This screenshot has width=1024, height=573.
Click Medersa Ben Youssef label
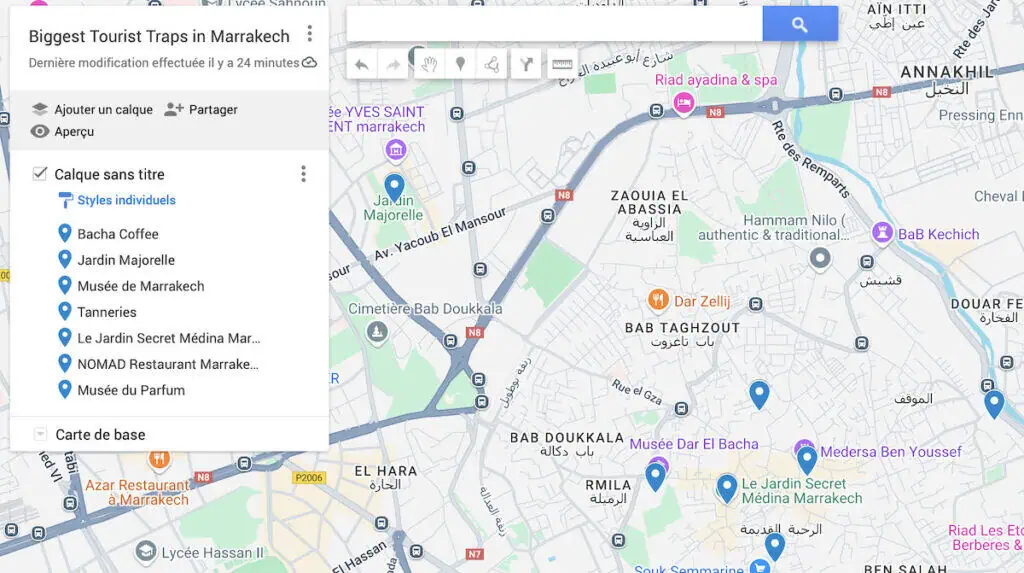click(891, 451)
